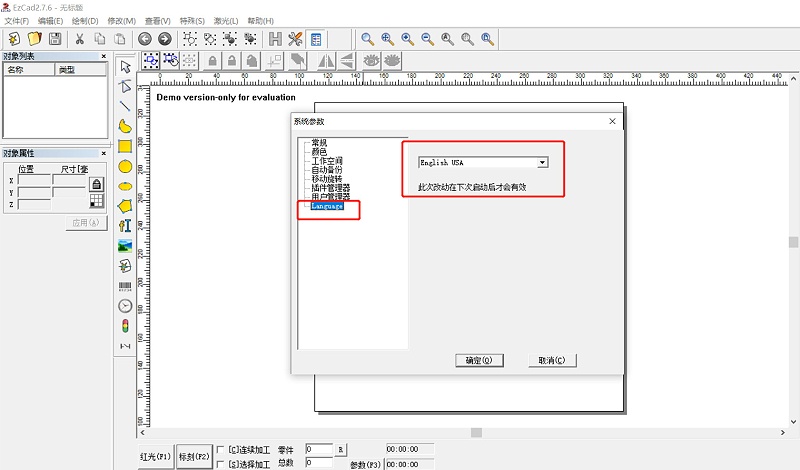Select the arrow pick tool
Viewport: 800px width, 470px height.
coord(125,67)
